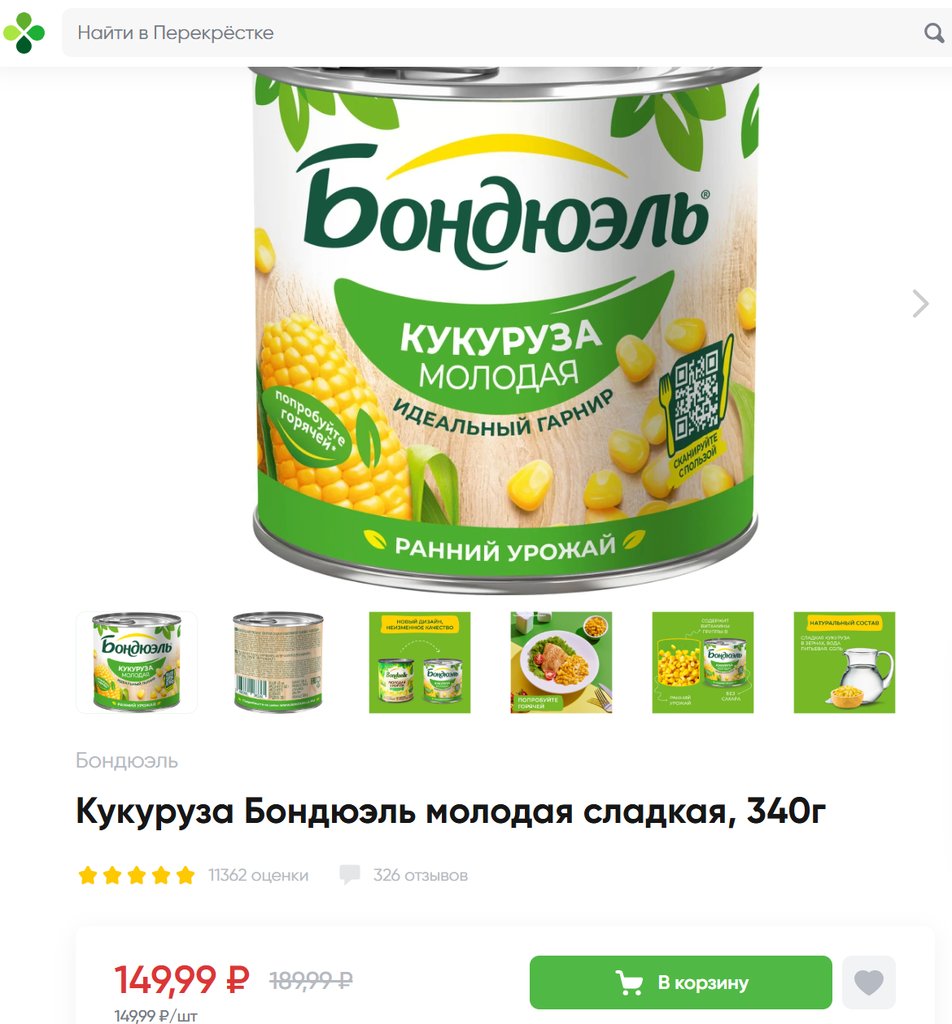Open the Бондюэль brand link

(x=127, y=760)
